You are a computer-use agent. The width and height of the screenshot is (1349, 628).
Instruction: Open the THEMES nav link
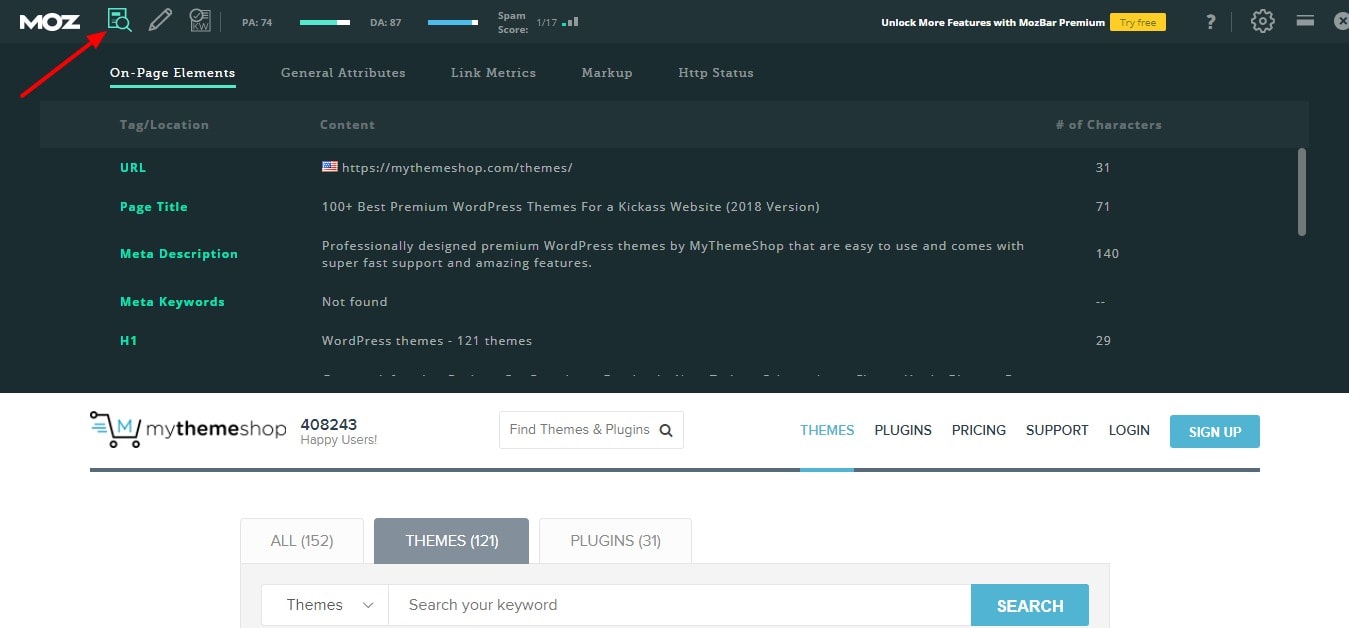click(827, 430)
